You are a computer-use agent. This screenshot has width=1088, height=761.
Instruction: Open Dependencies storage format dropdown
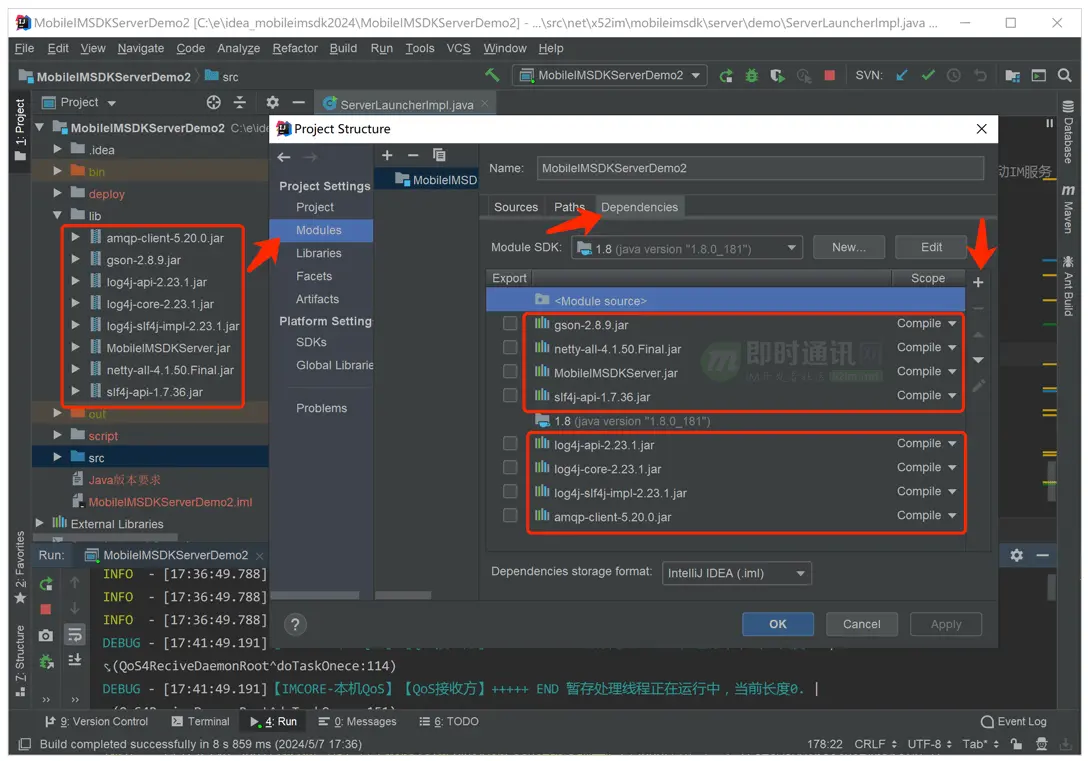click(737, 573)
